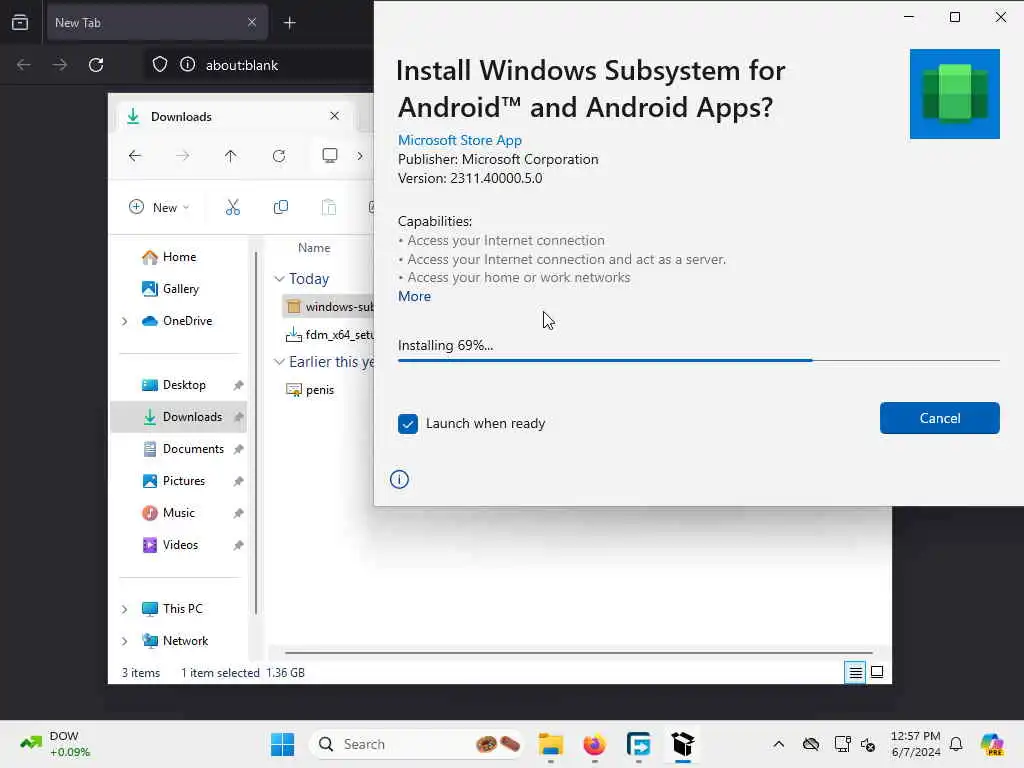This screenshot has height=768, width=1024.
Task: Expand OneDrive in the navigation pane
Action: click(x=125, y=321)
